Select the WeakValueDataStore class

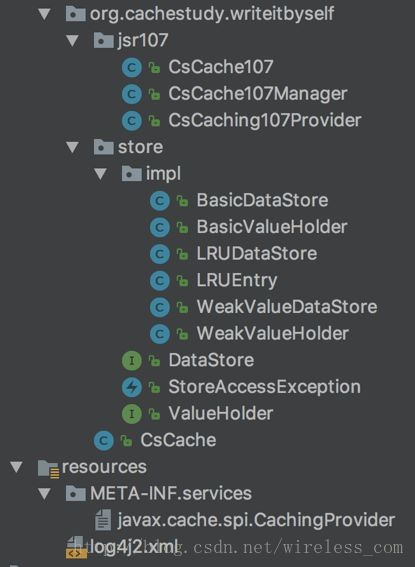click(x=287, y=307)
